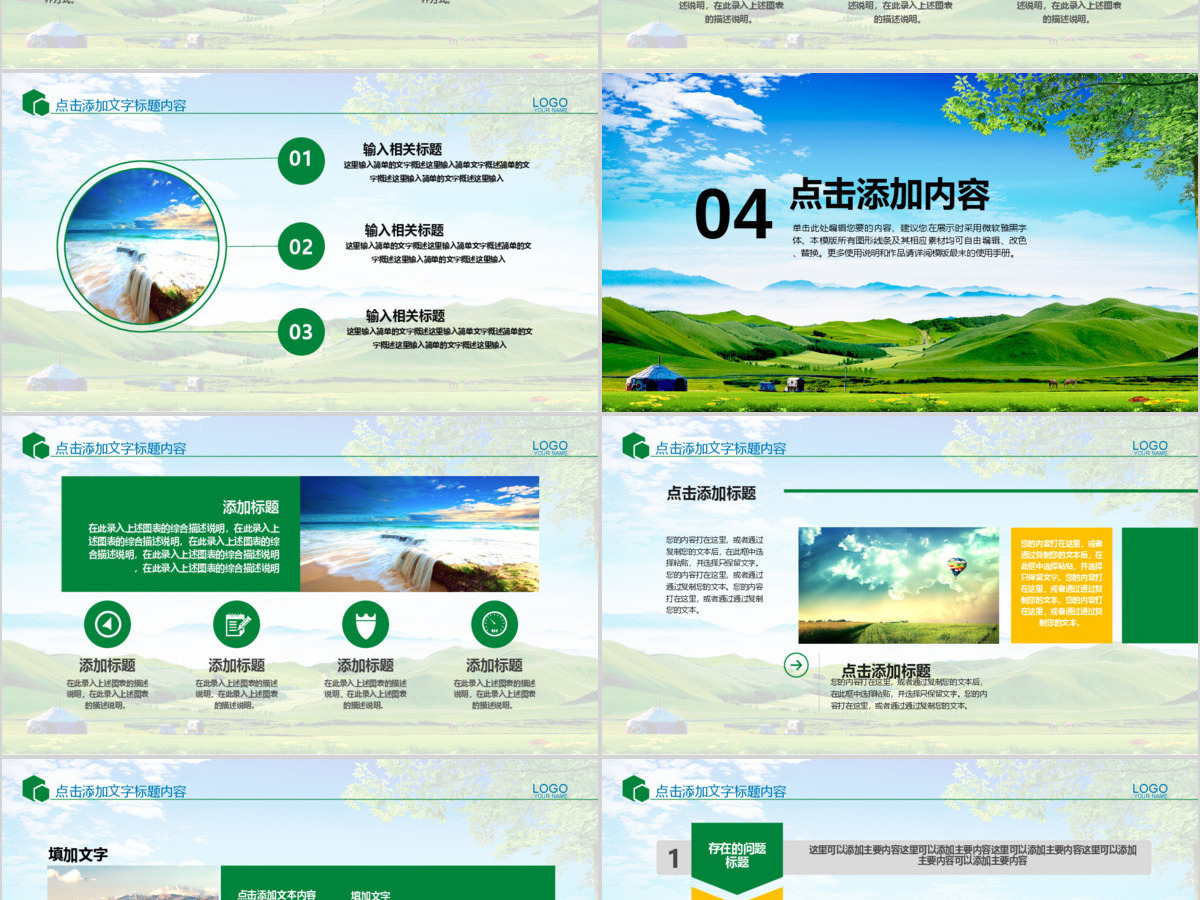Select the yellow text box

coord(1061,585)
